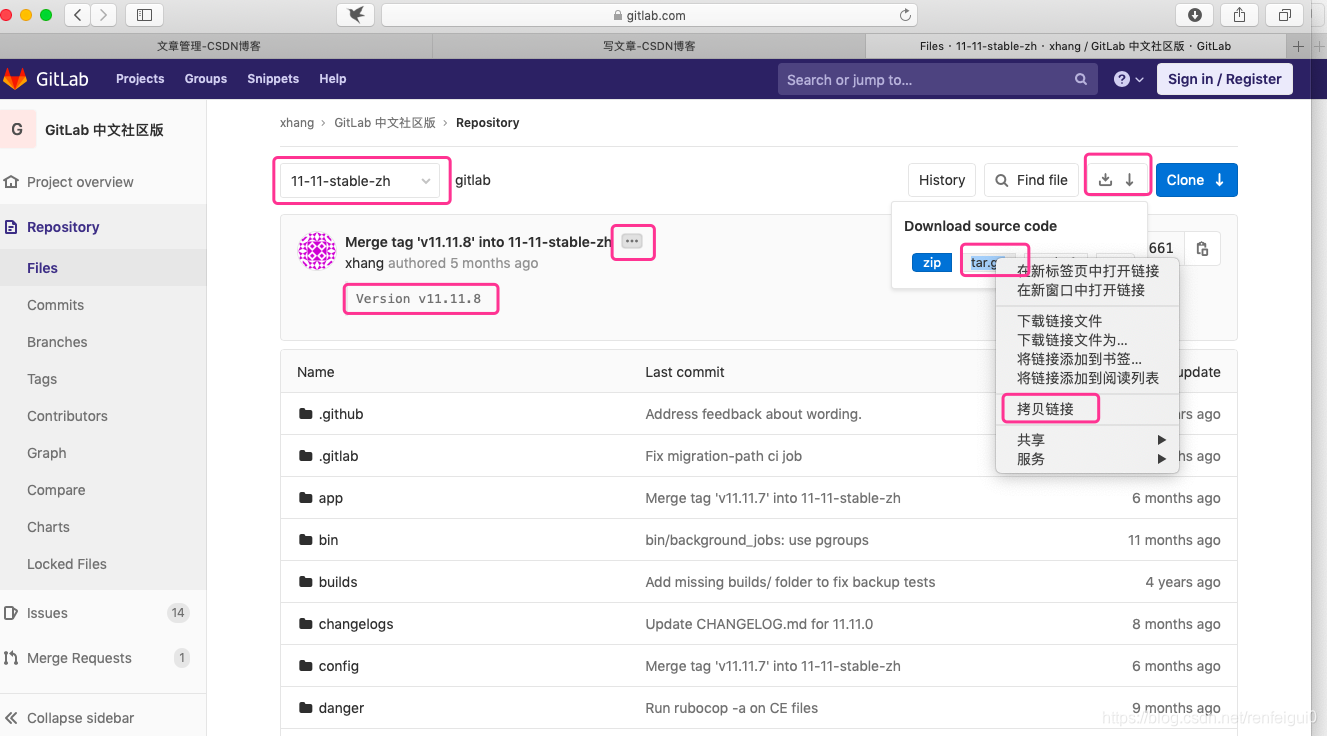Click Sign in / Register button
This screenshot has width=1327, height=736.
tap(1225, 79)
